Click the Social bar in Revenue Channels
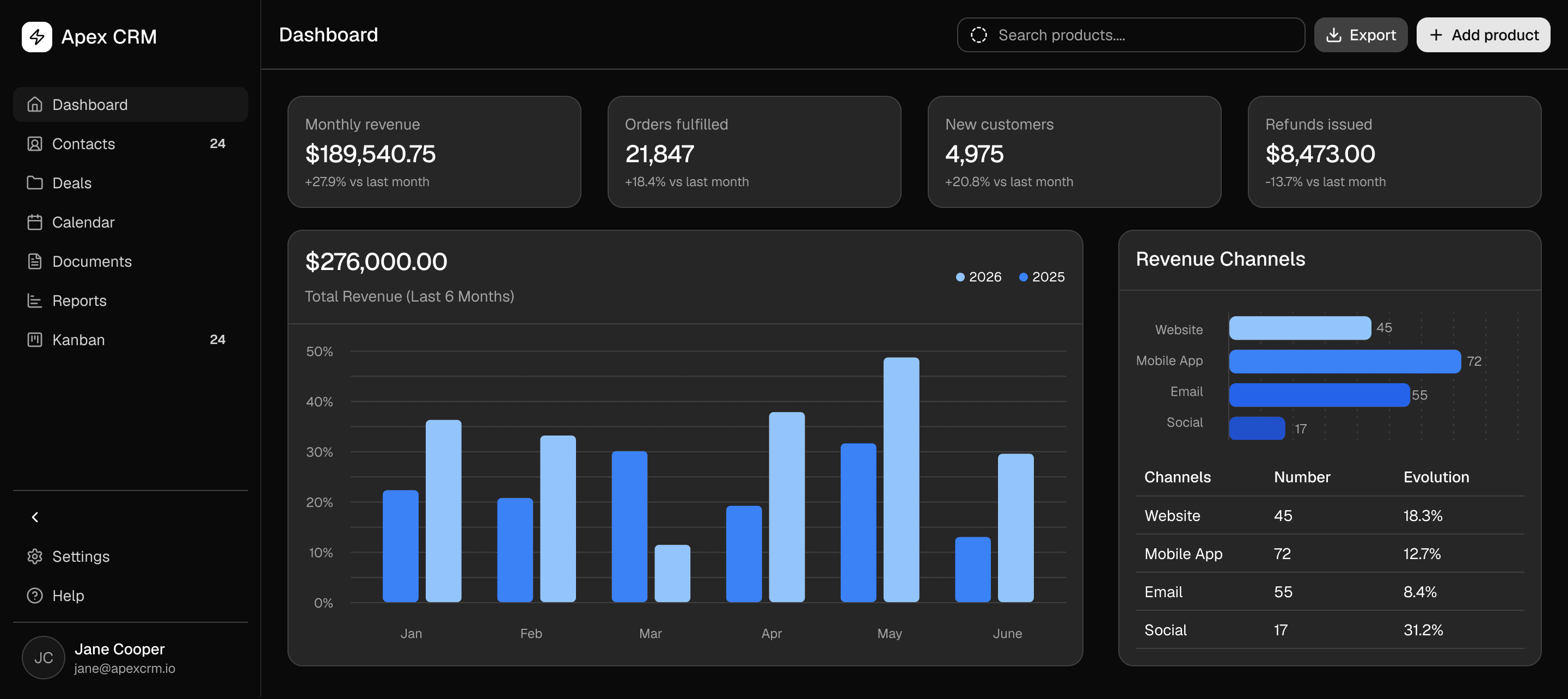The width and height of the screenshot is (1568, 699). click(1257, 428)
